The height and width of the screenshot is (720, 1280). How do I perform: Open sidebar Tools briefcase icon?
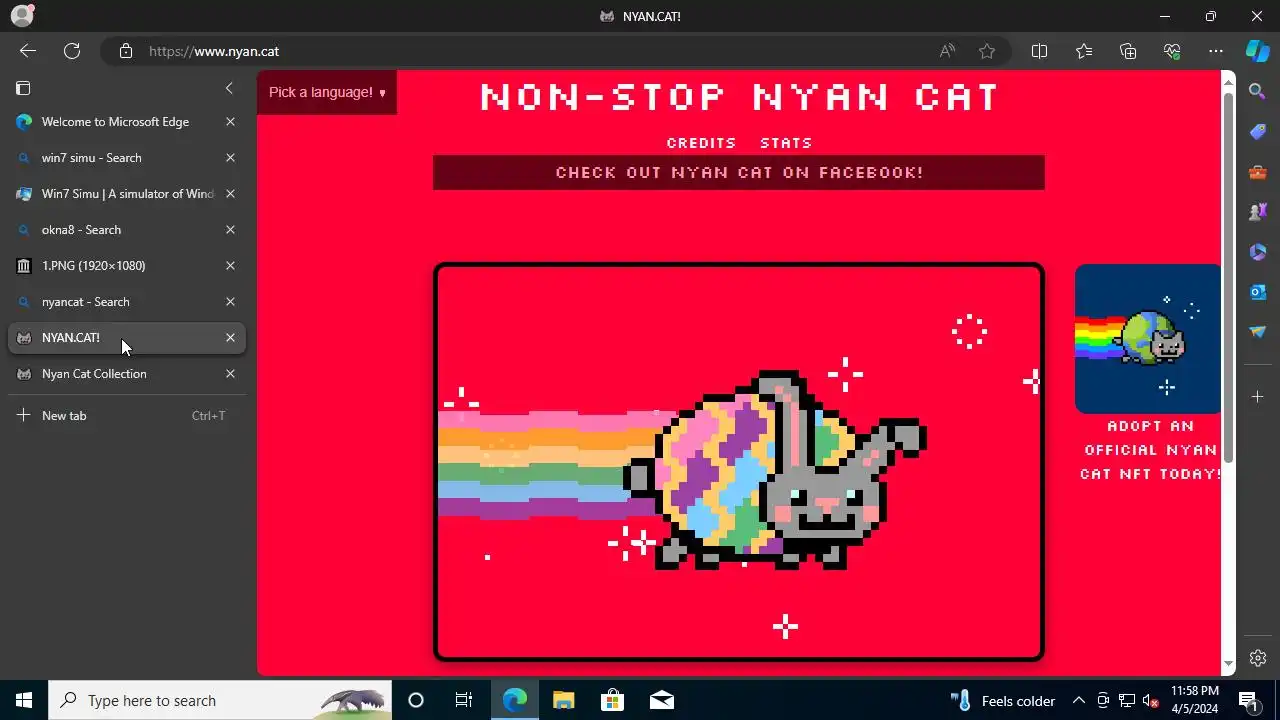coord(1258,172)
